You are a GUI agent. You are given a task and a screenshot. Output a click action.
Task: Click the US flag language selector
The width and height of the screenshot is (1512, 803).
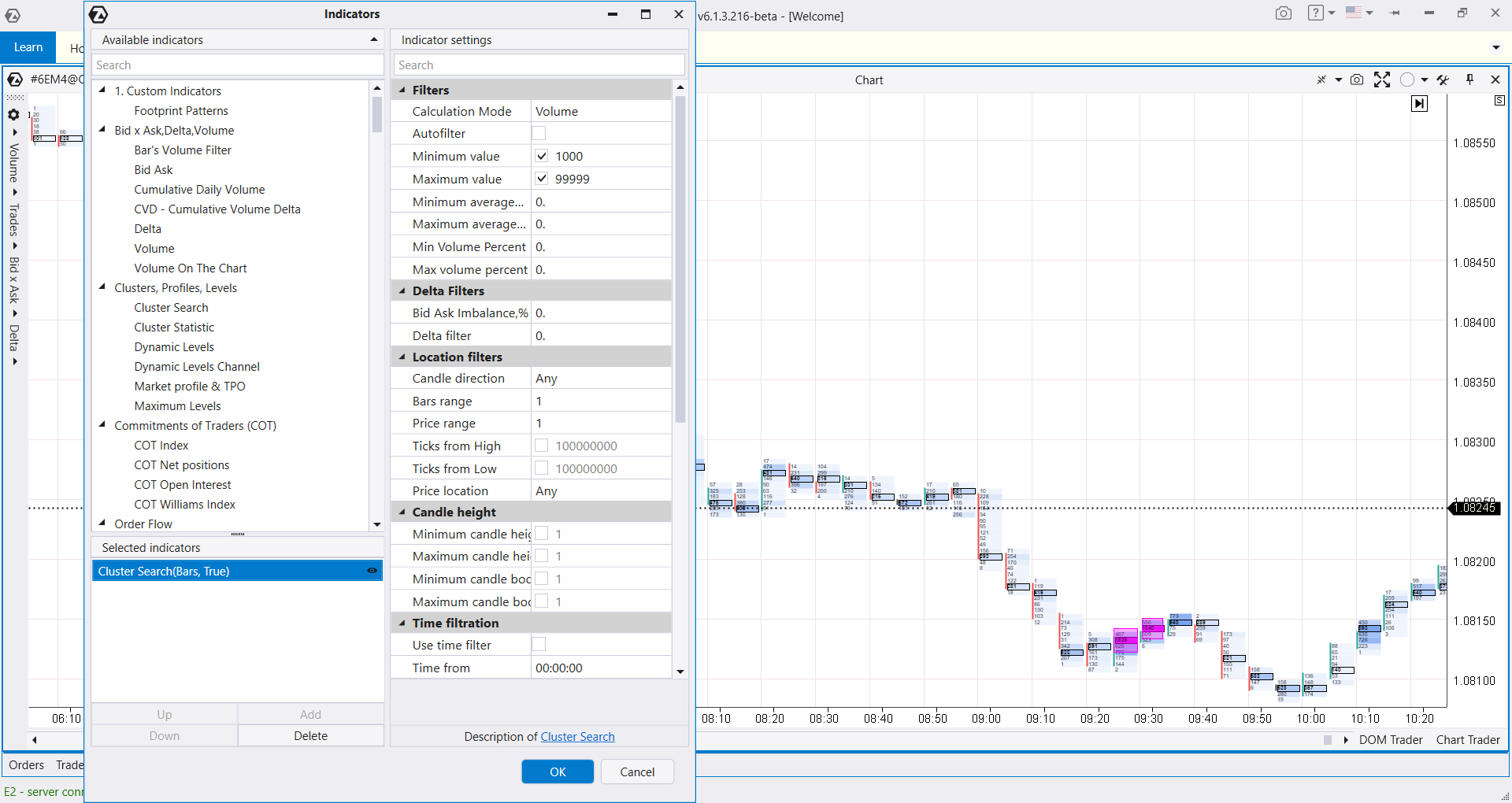tap(1354, 13)
